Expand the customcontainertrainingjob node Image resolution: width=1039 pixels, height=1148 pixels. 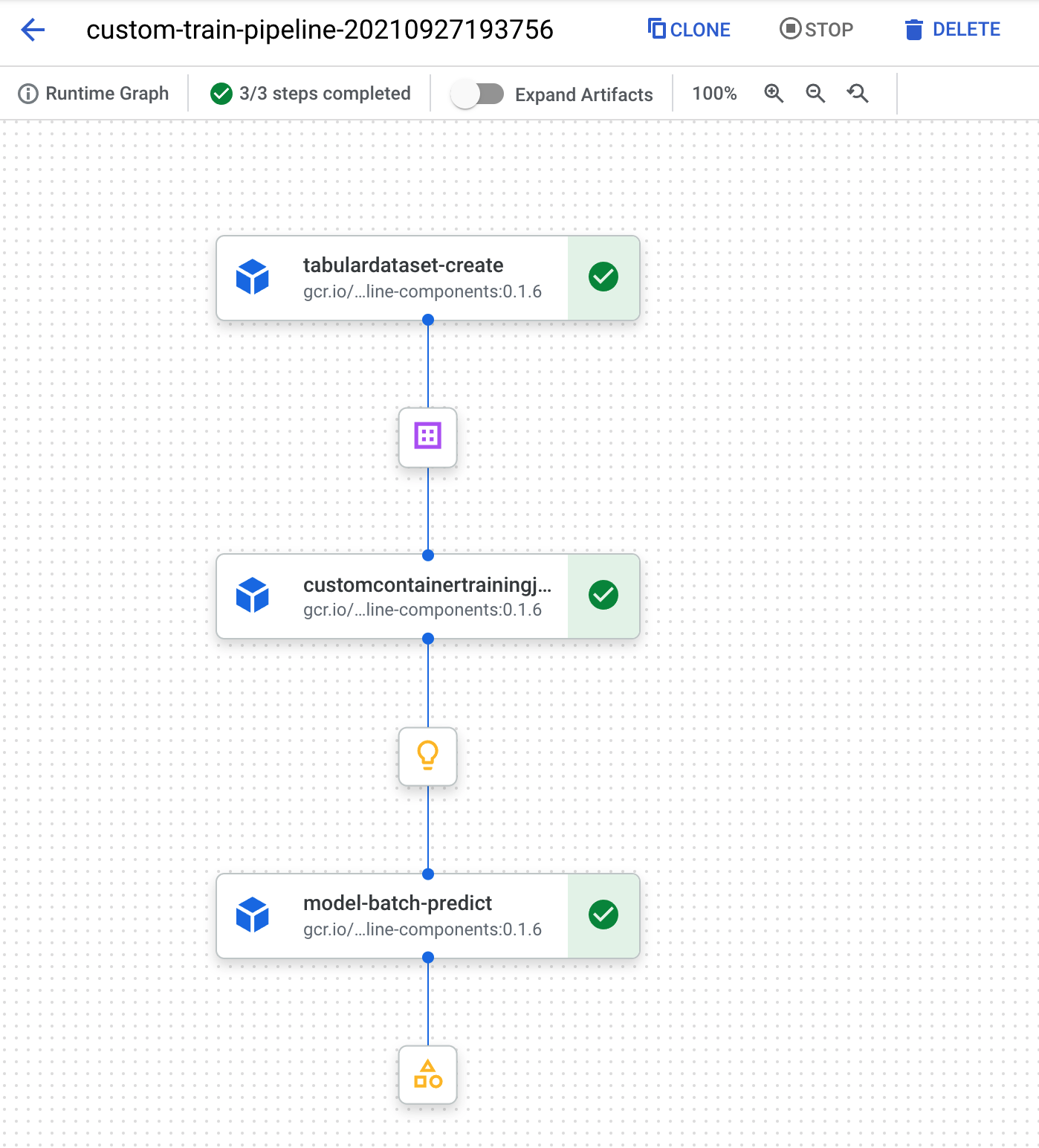point(427,596)
